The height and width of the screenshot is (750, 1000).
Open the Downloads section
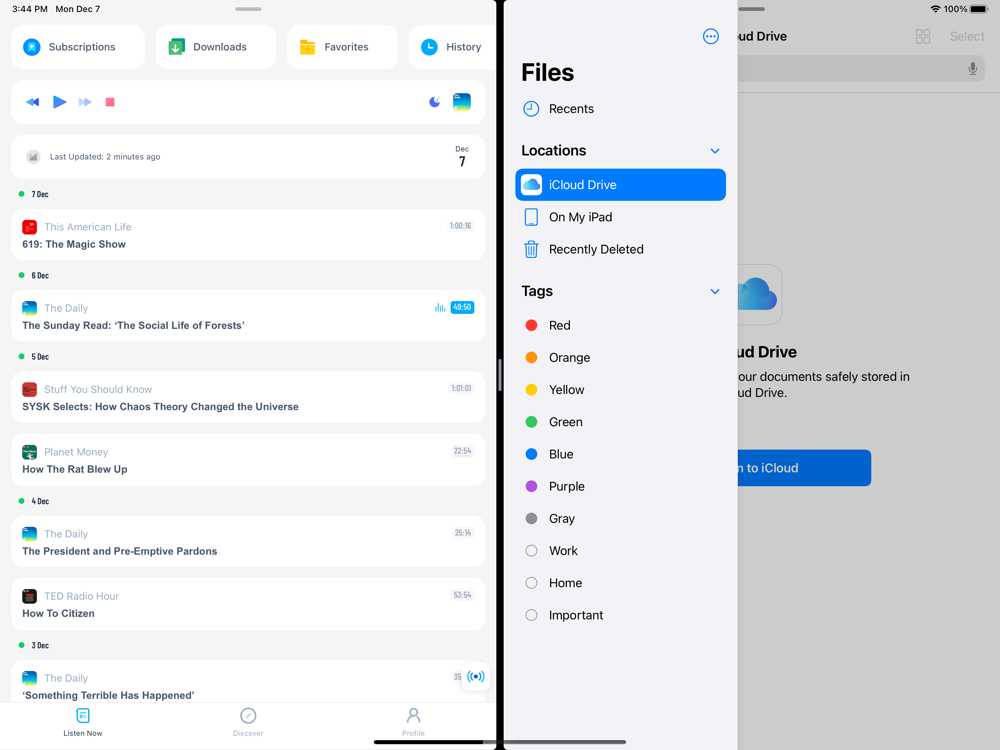pyautogui.click(x=216, y=47)
